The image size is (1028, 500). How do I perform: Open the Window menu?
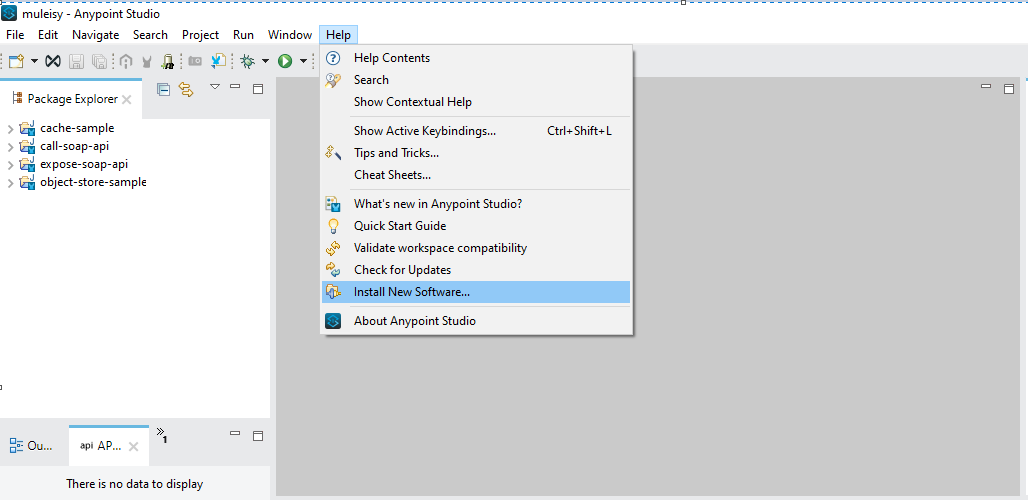(290, 35)
